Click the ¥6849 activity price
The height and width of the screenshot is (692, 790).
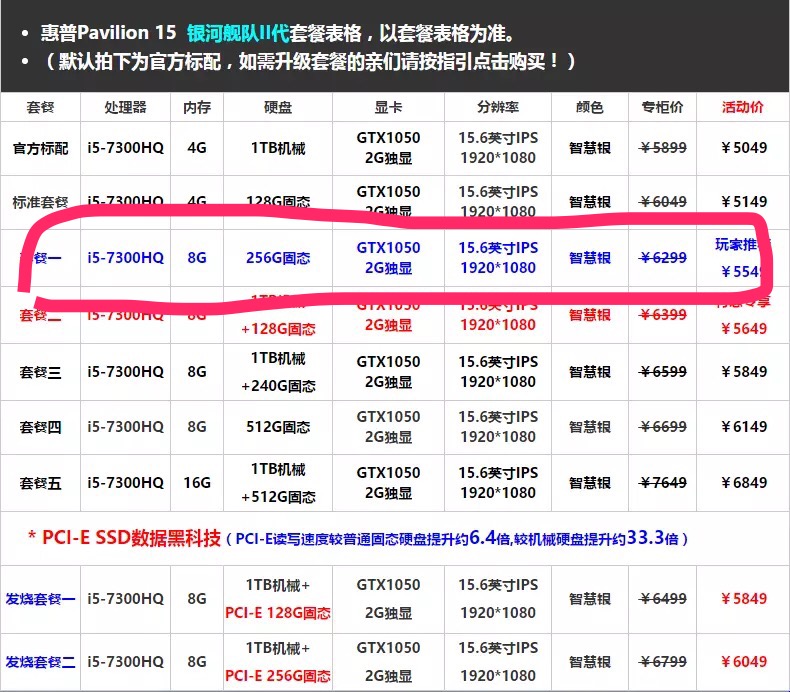[x=744, y=483]
